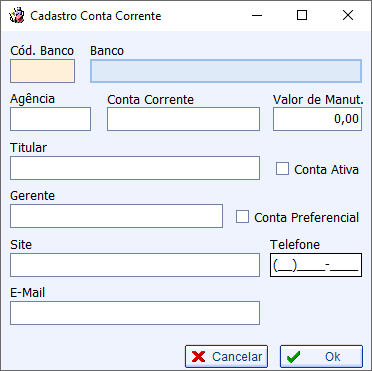Focus the Cód. Banco field

click(x=42, y=71)
